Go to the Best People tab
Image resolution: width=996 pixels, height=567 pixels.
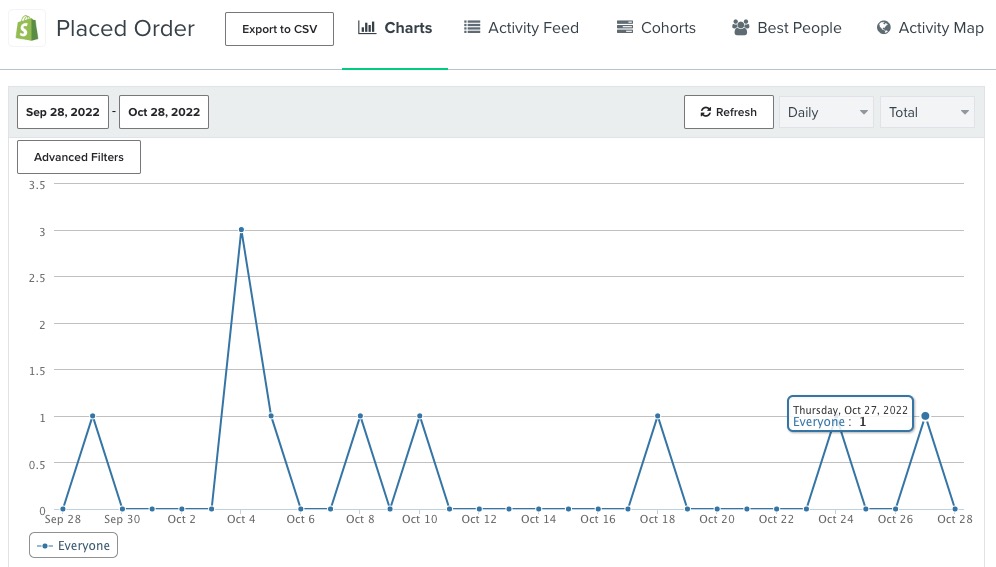click(x=798, y=28)
